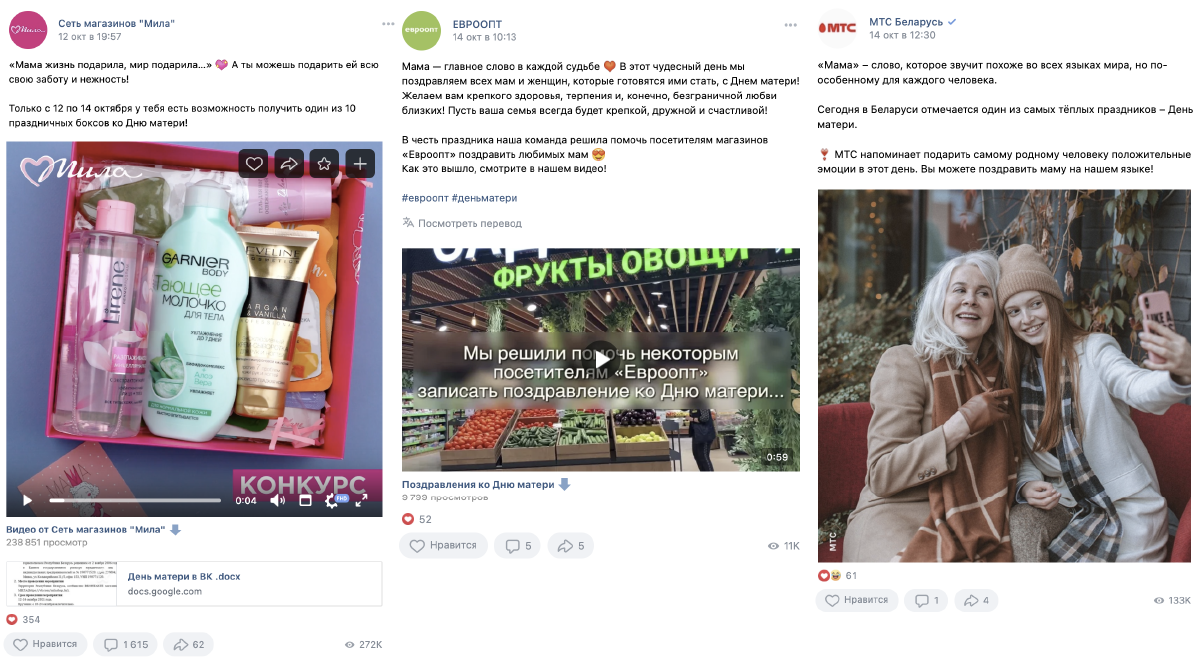Open the День матери в ВК .docx attachment
The image size is (1200, 662).
coord(194,583)
